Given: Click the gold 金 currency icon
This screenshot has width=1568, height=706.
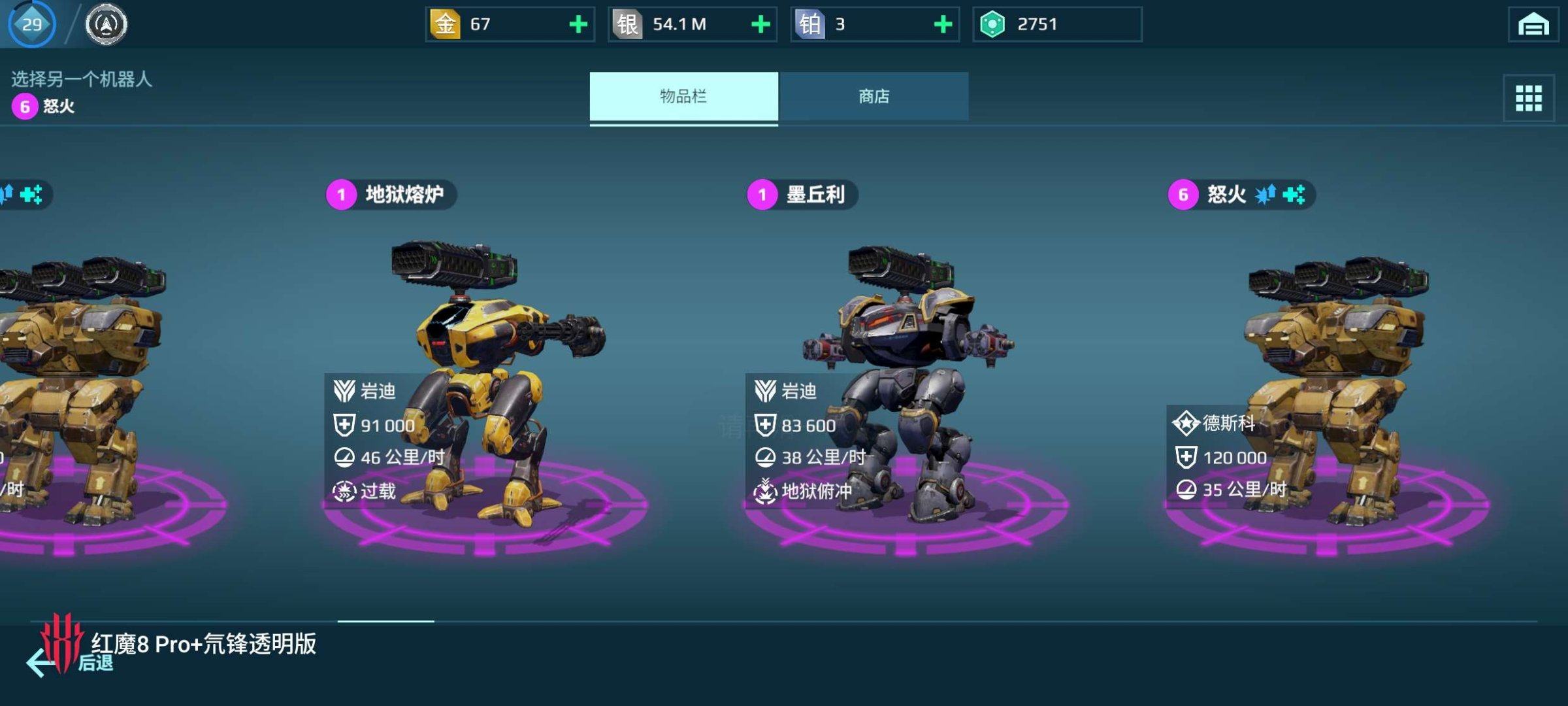Looking at the screenshot, I should pyautogui.click(x=445, y=25).
